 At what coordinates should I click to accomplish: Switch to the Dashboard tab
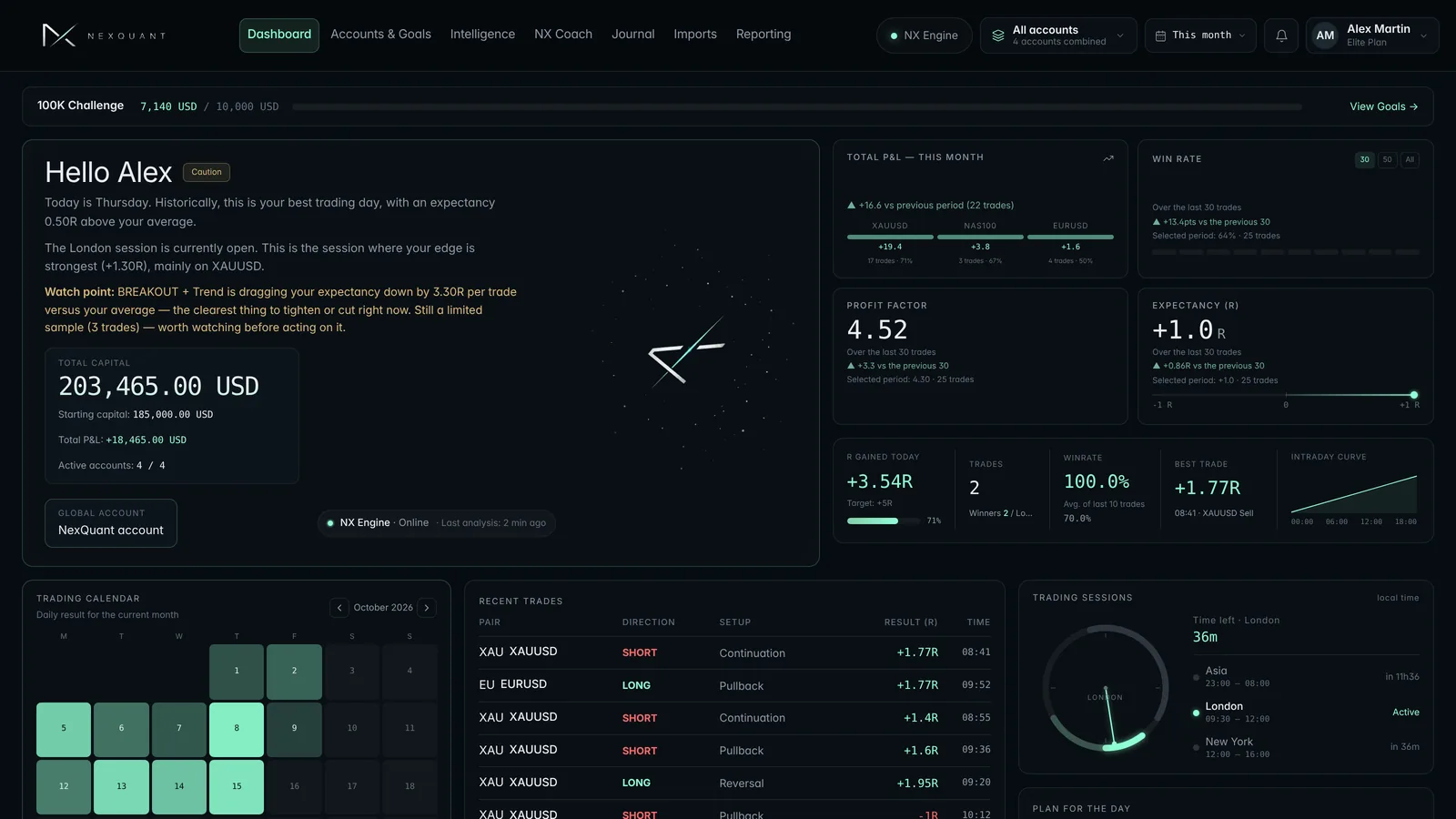pyautogui.click(x=279, y=35)
